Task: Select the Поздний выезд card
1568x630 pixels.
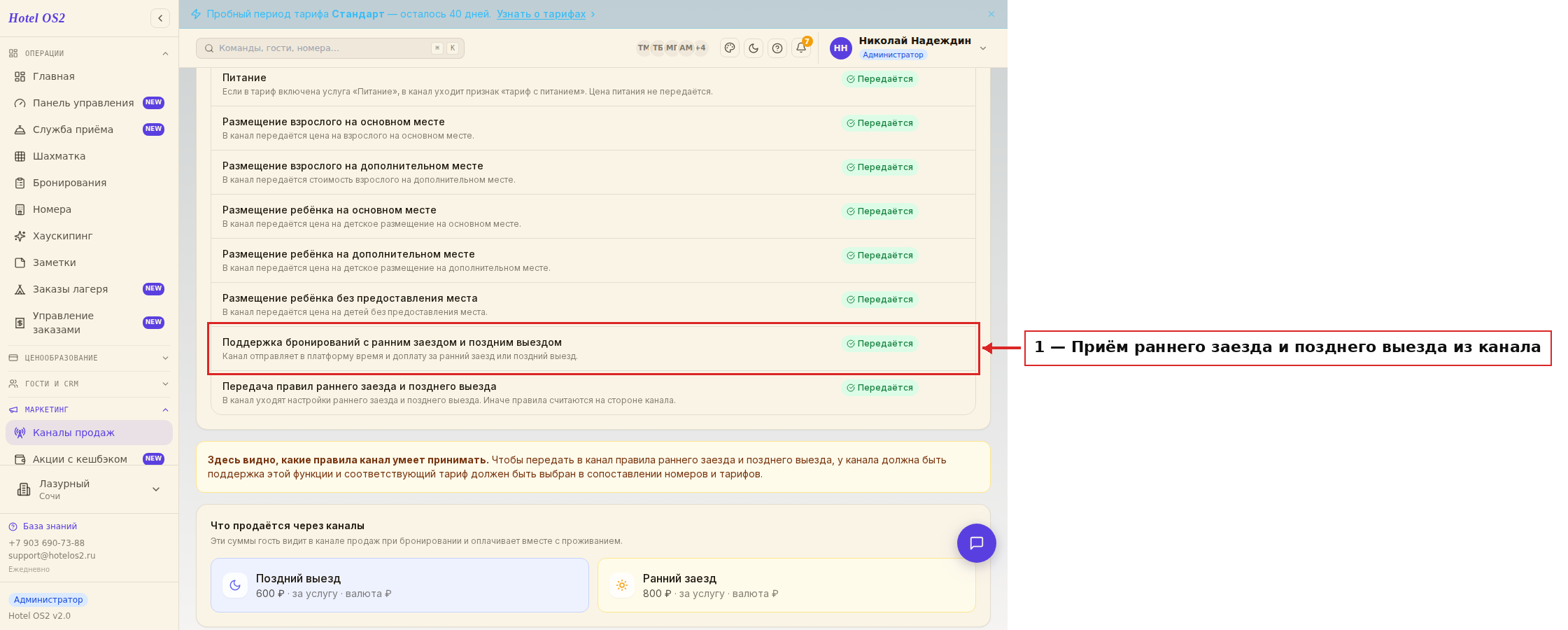Action: (x=400, y=585)
